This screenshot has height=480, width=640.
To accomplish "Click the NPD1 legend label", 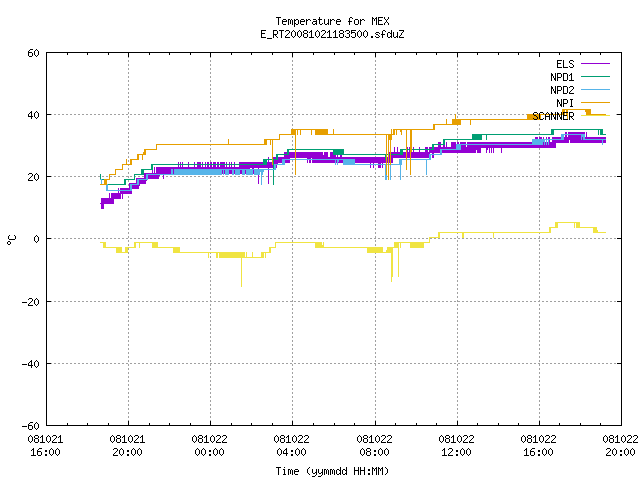I will pos(562,77).
